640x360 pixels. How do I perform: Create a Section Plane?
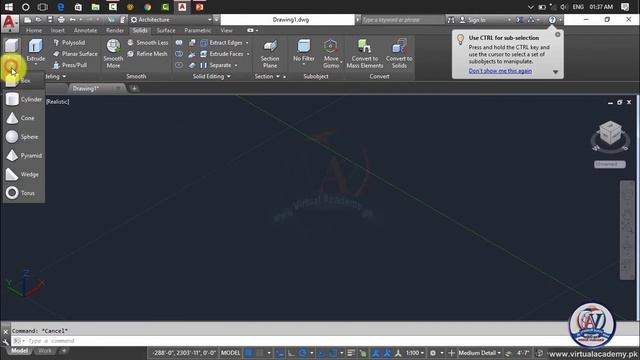point(270,54)
